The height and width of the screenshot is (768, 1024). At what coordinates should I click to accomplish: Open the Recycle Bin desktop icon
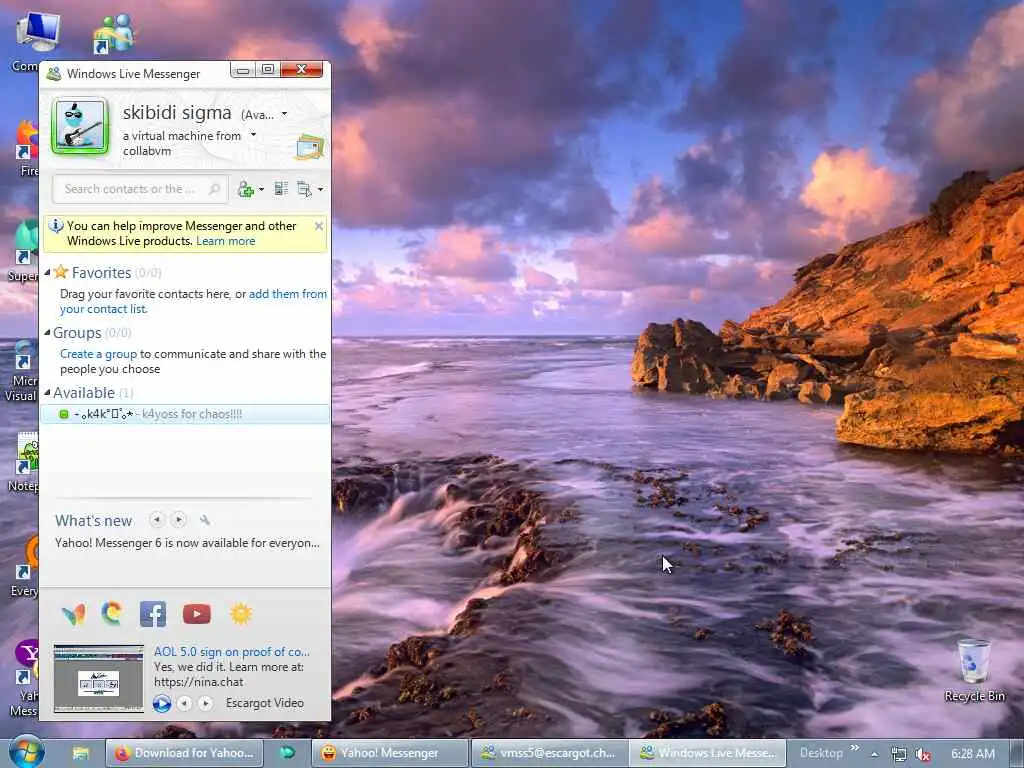tap(974, 670)
